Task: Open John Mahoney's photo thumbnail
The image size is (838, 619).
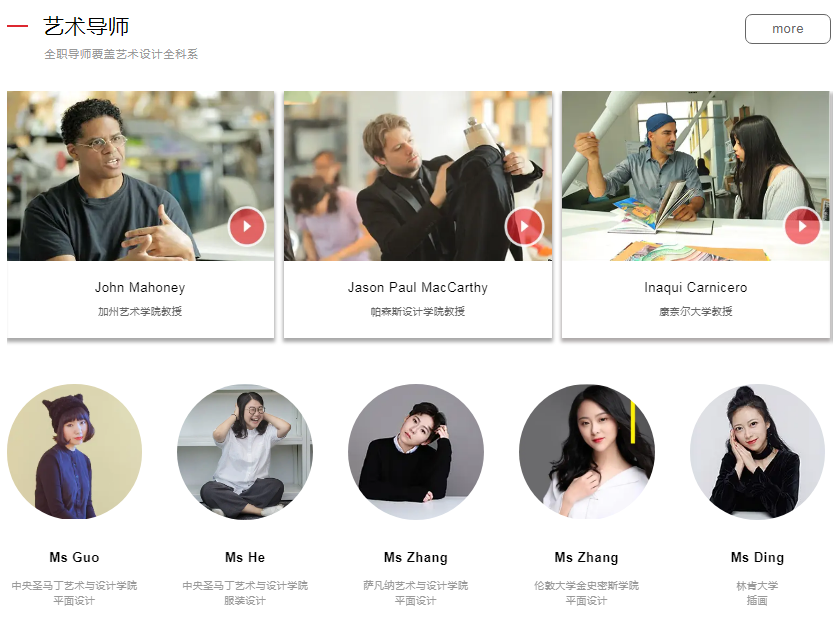Action: click(141, 176)
